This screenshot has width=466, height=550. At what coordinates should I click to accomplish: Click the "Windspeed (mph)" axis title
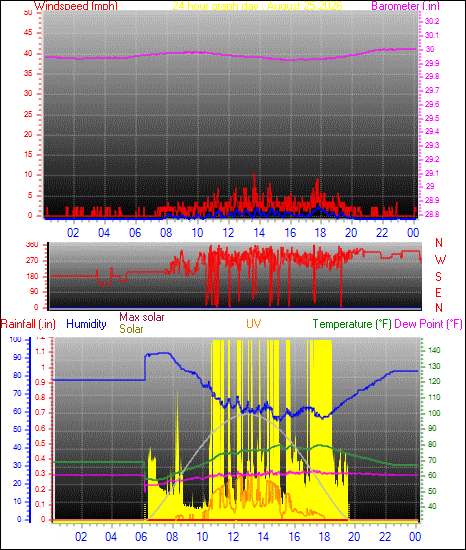pyautogui.click(x=76, y=6)
